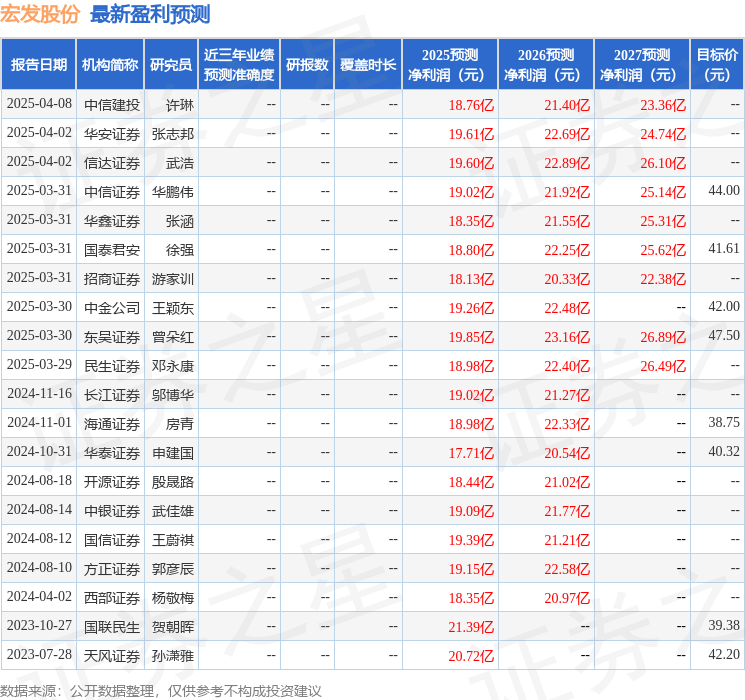Click the target price 39.38
The width and height of the screenshot is (745, 700).
(x=724, y=625)
